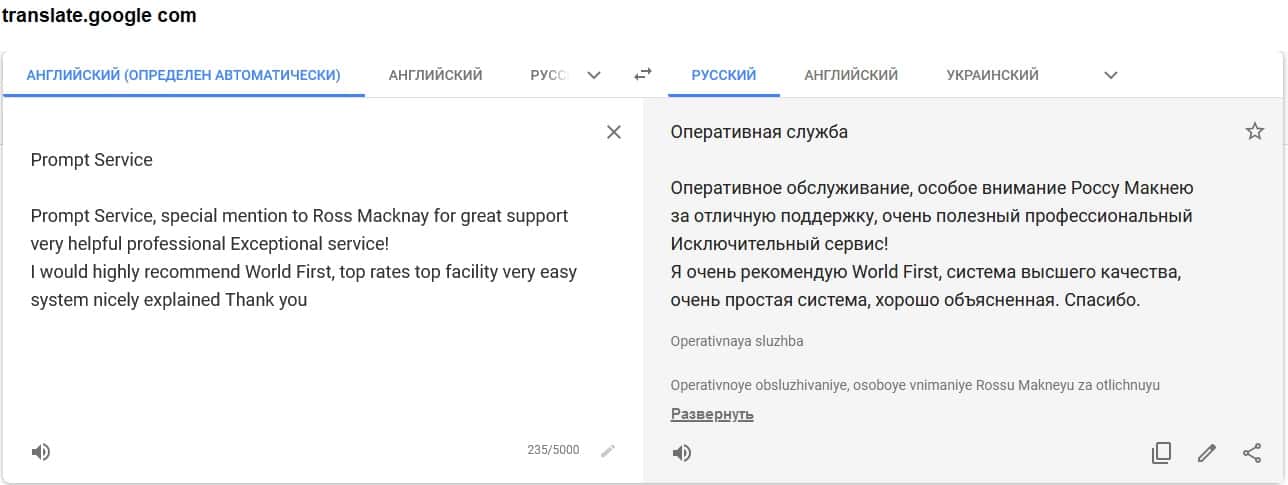Select РУССКИЙ as target language
The width and height of the screenshot is (1288, 485).
(723, 75)
